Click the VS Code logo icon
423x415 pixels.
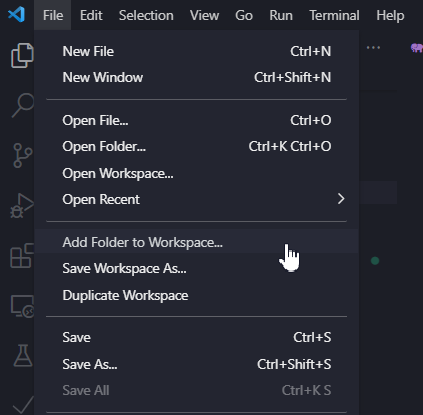16,15
